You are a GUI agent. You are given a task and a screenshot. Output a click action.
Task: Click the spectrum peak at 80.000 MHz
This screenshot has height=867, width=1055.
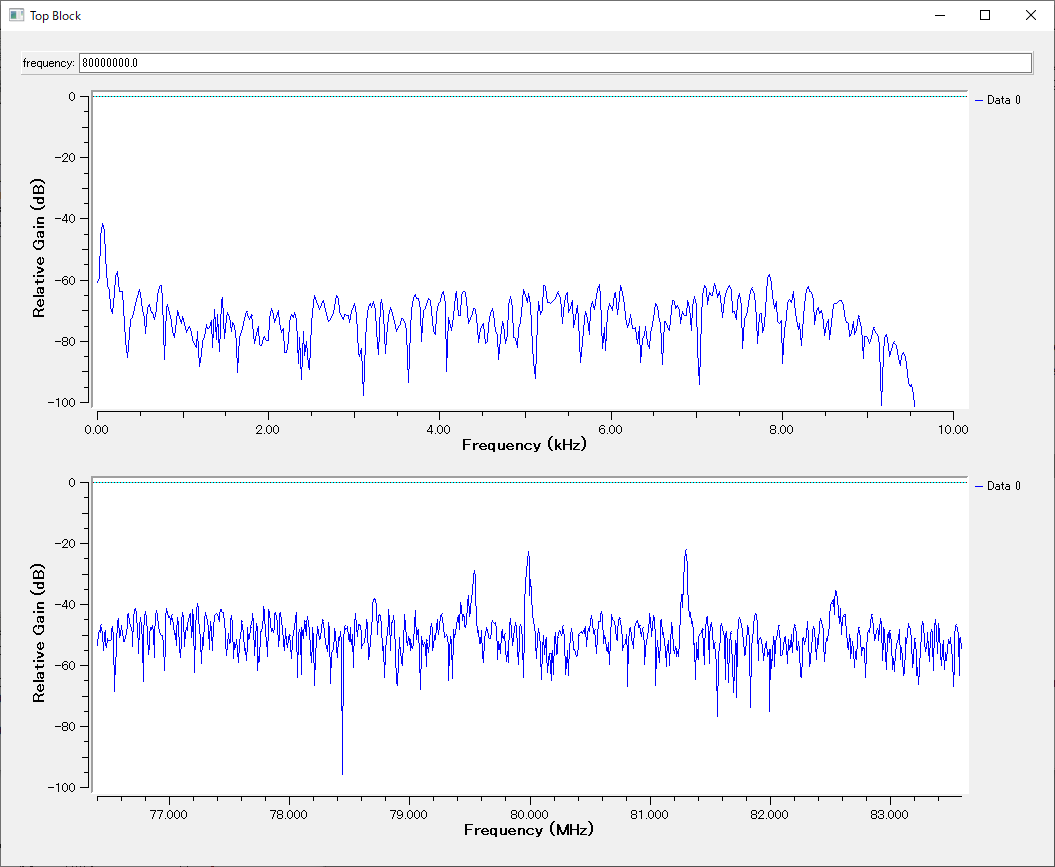528,553
